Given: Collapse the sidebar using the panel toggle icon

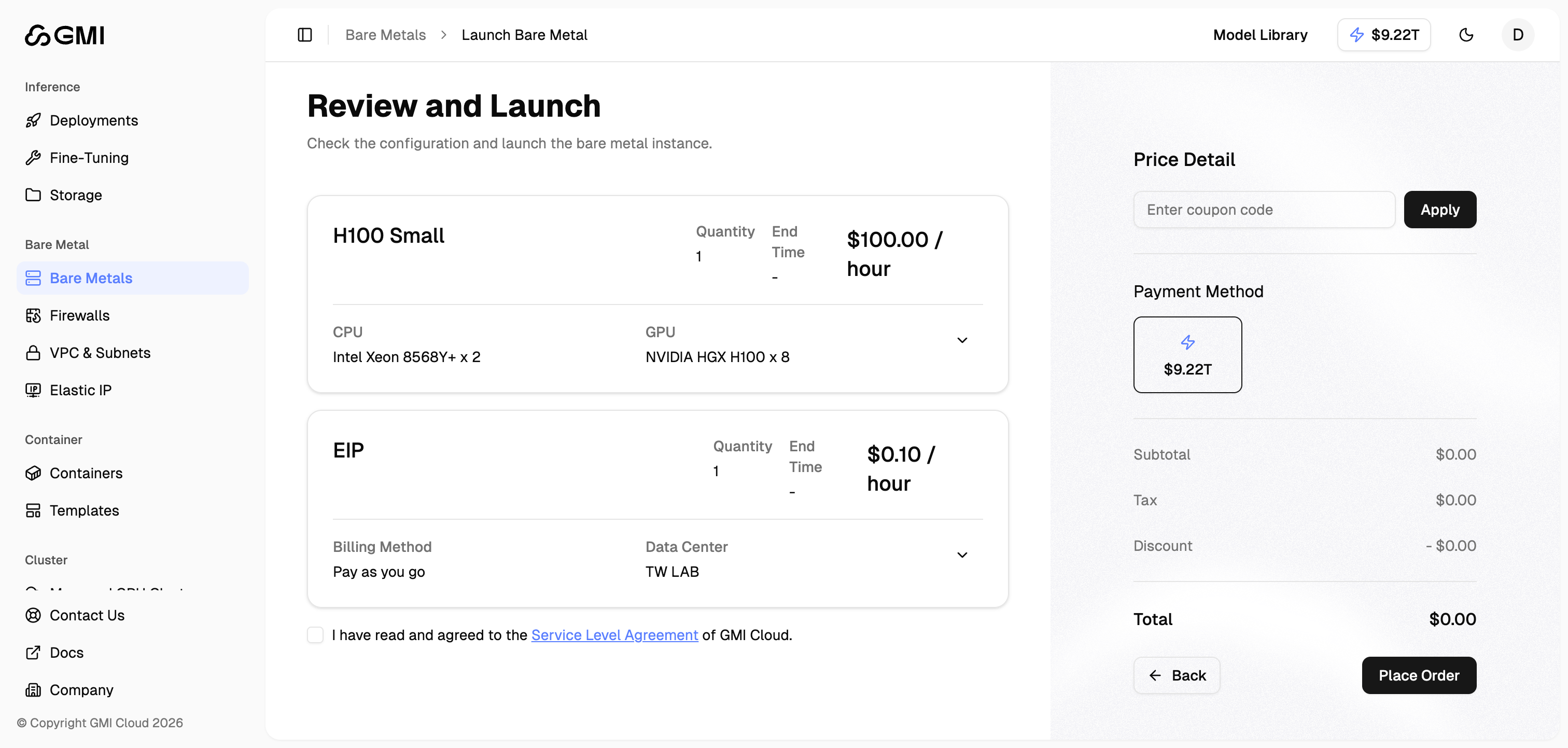Looking at the screenshot, I should (x=304, y=35).
